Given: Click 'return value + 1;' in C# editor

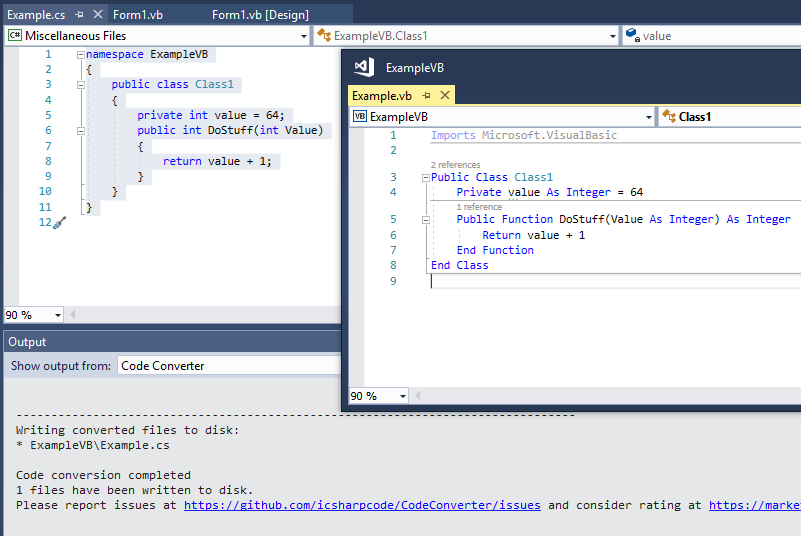Looking at the screenshot, I should tap(217, 161).
